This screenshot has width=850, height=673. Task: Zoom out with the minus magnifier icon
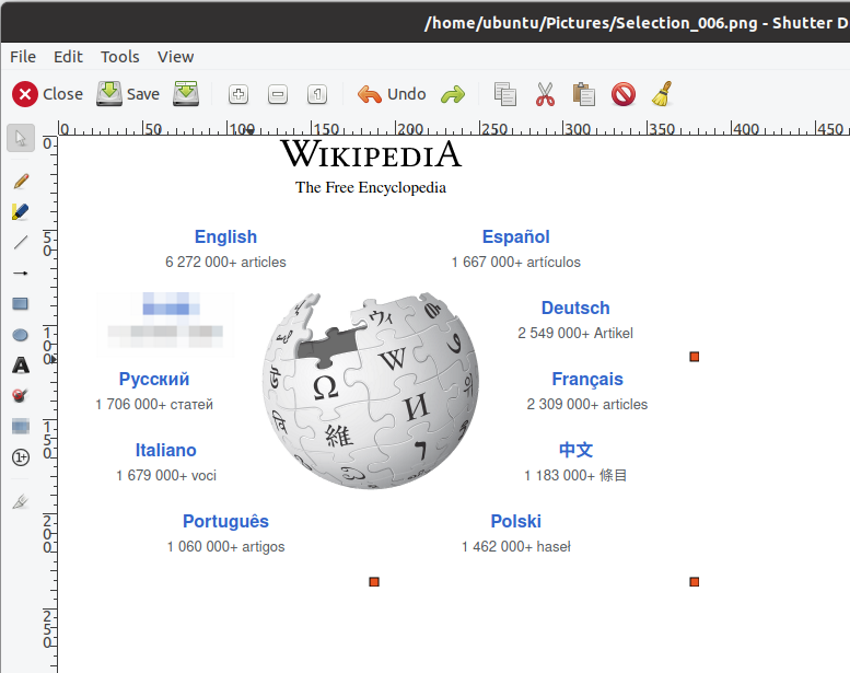(278, 94)
